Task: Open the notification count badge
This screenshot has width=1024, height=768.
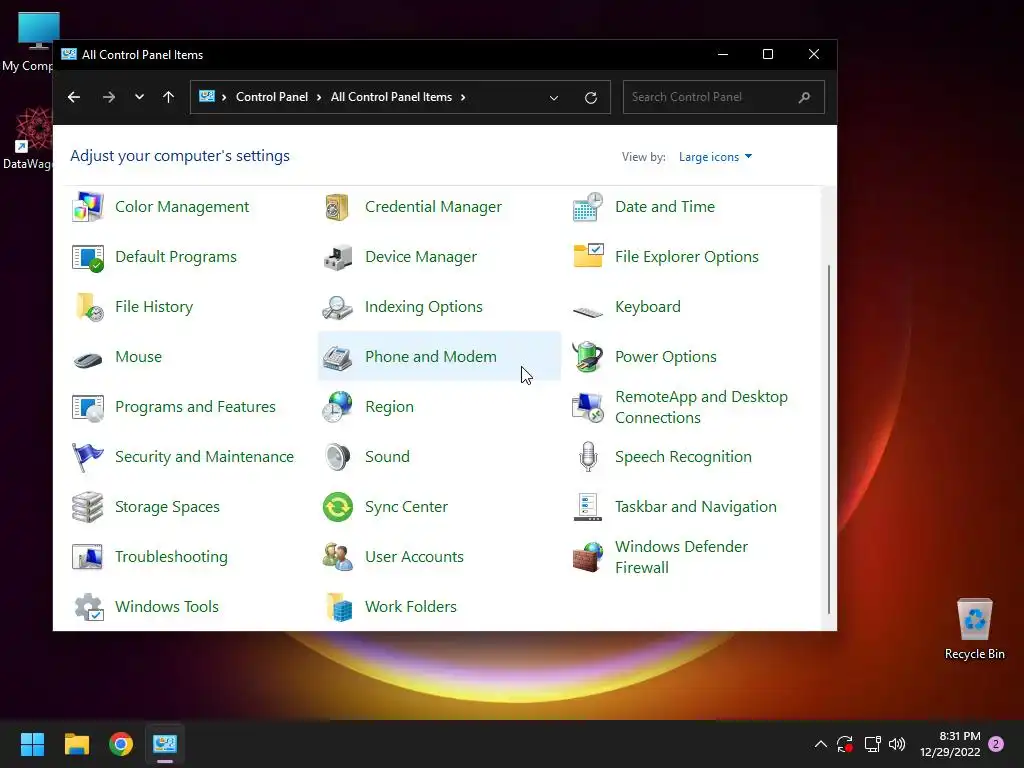Action: point(996,744)
